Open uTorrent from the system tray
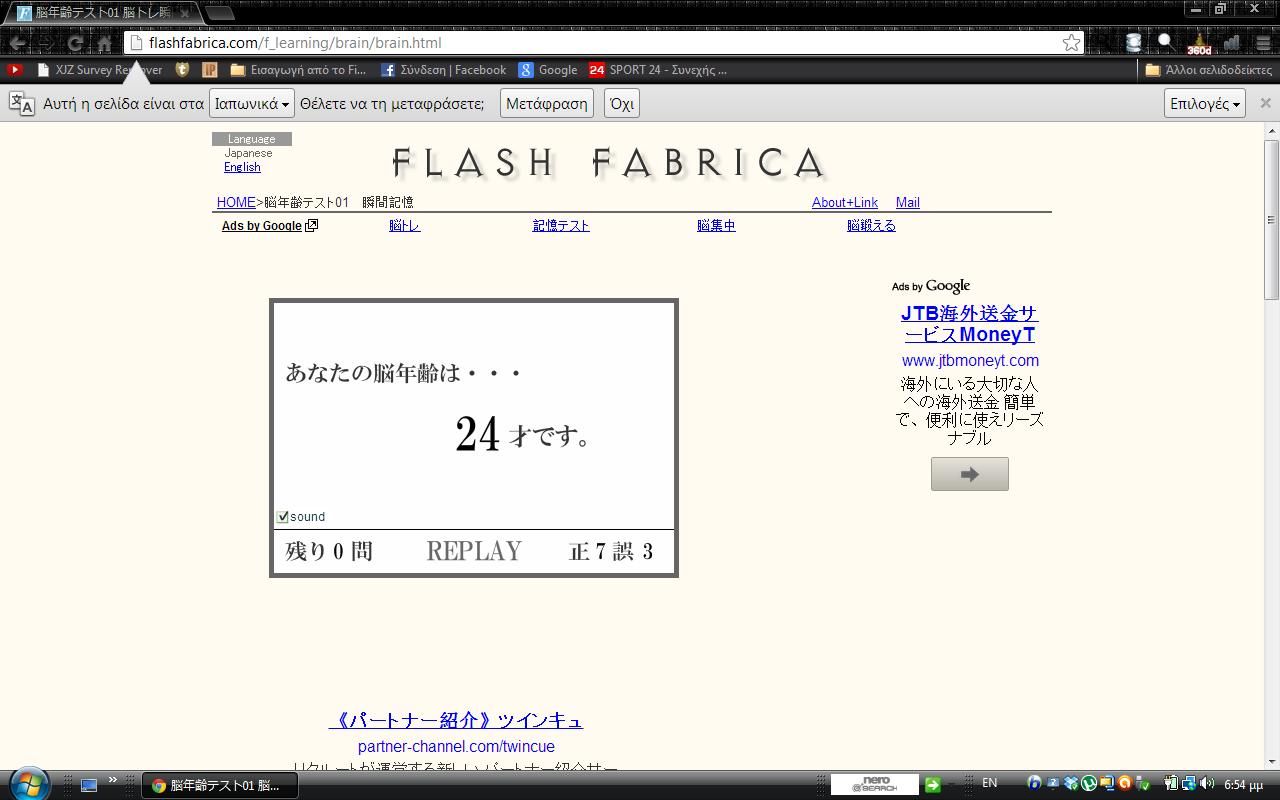 click(1087, 783)
